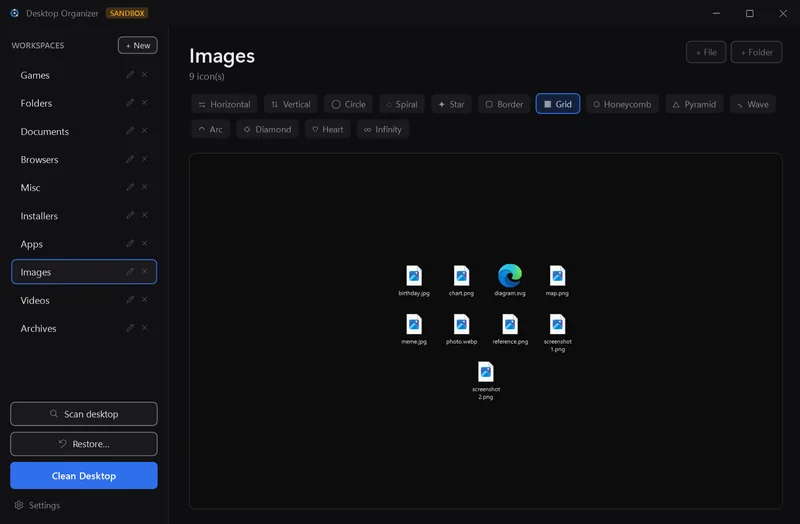Click the blue Clean Desktop button
Viewport: 800px width, 524px height.
(x=84, y=476)
